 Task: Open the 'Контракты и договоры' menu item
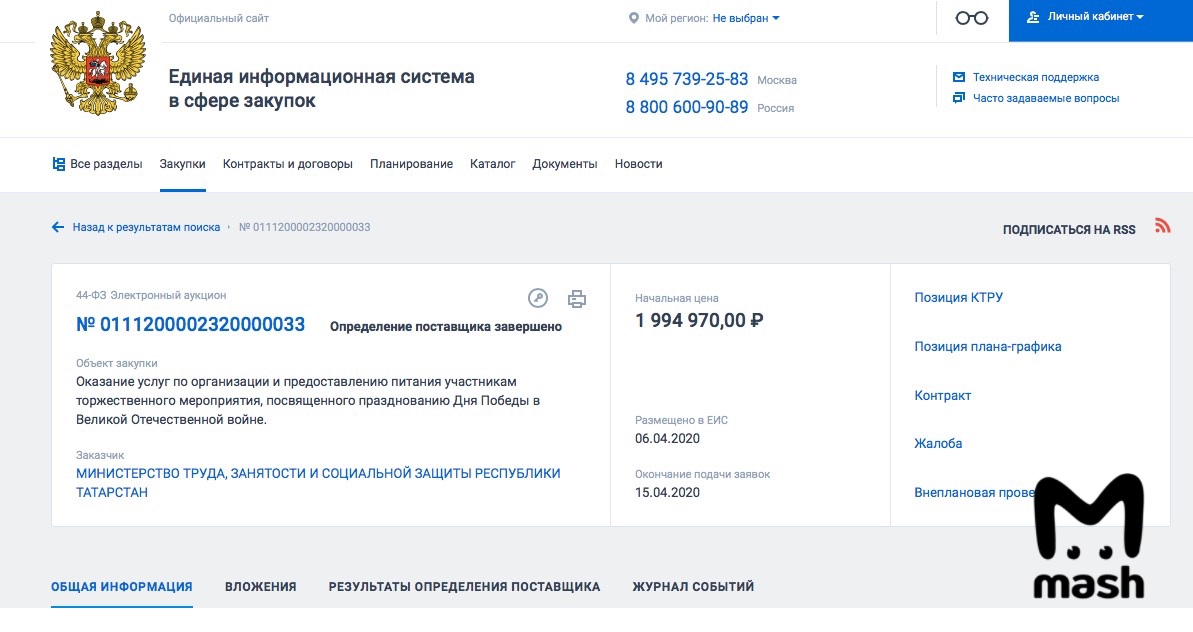pyautogui.click(x=287, y=164)
